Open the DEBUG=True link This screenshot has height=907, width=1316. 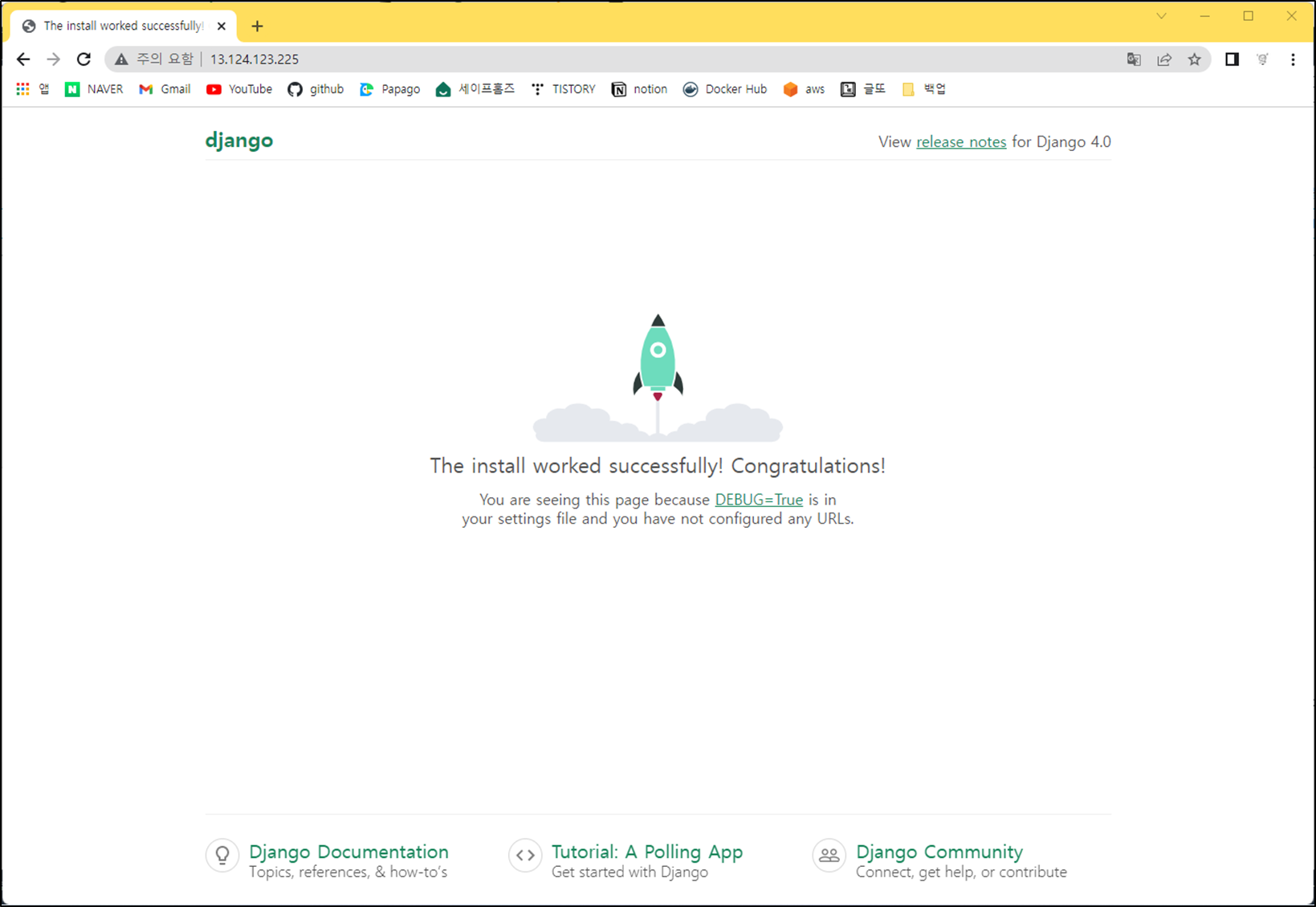point(759,500)
